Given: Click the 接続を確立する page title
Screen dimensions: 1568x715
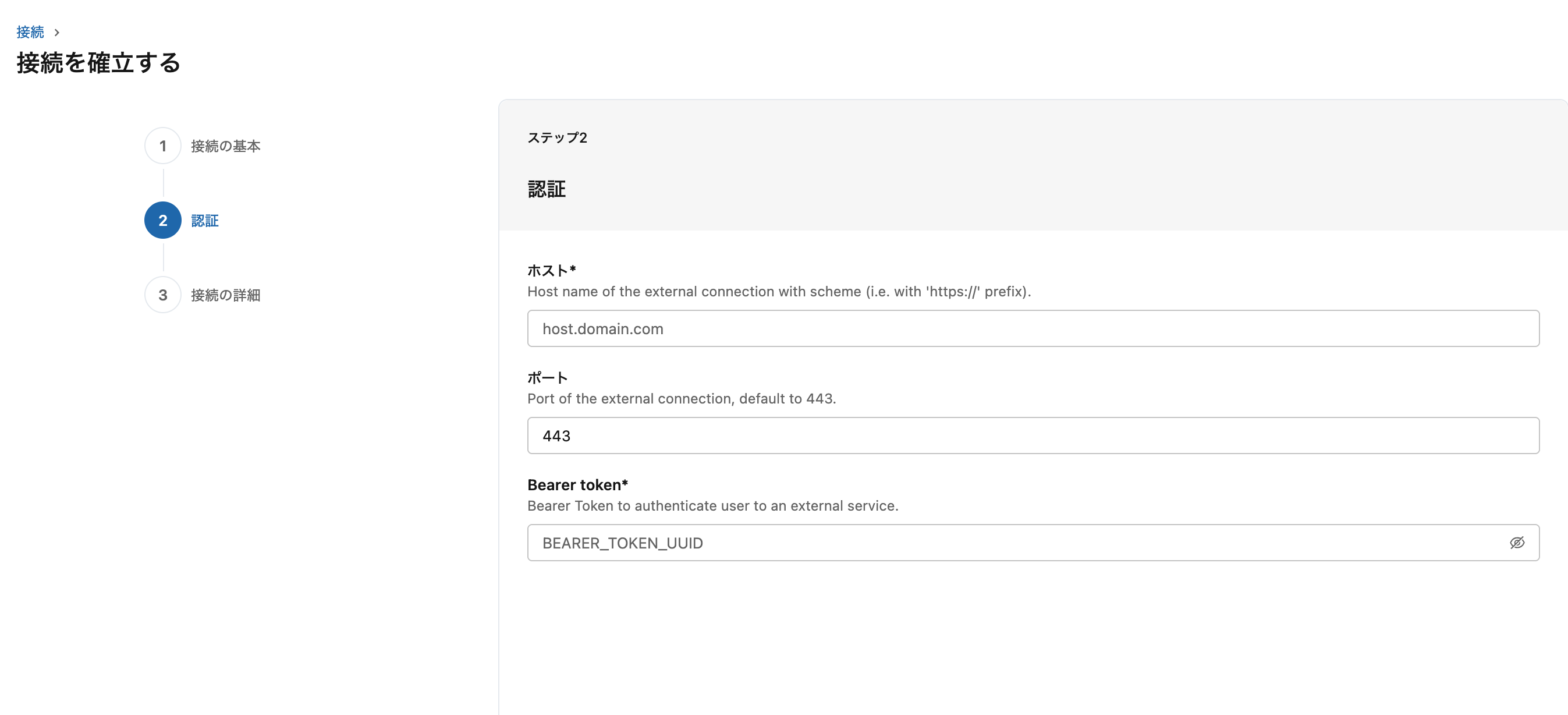Looking at the screenshot, I should pyautogui.click(x=98, y=63).
